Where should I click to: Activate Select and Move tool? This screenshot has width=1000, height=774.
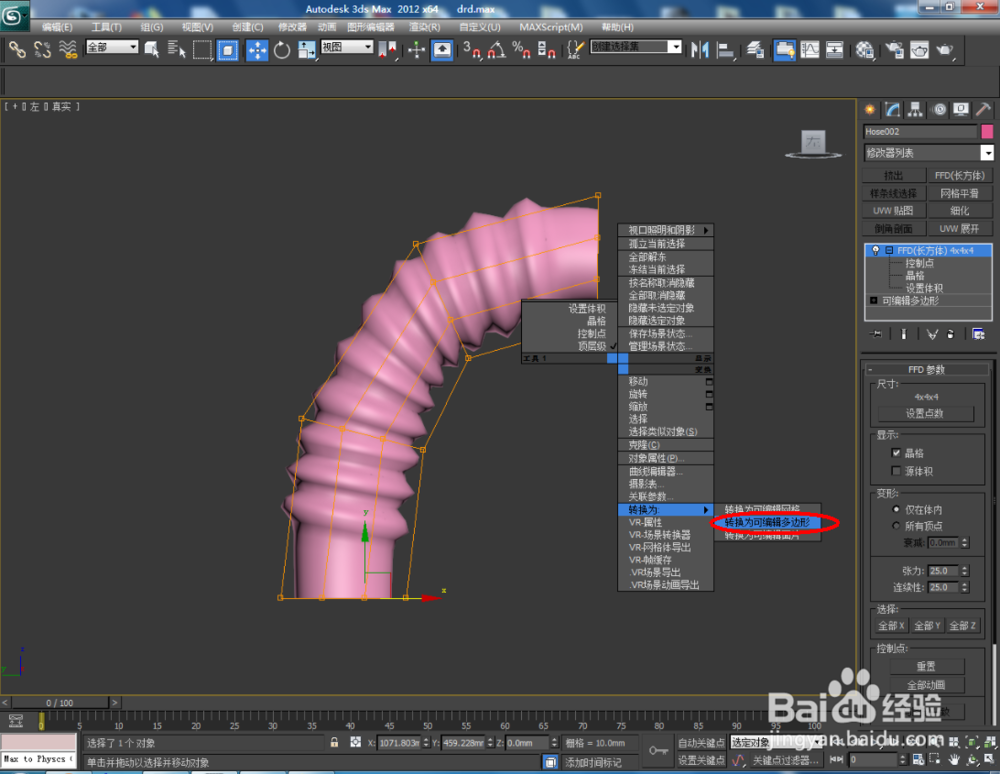pyautogui.click(x=257, y=50)
